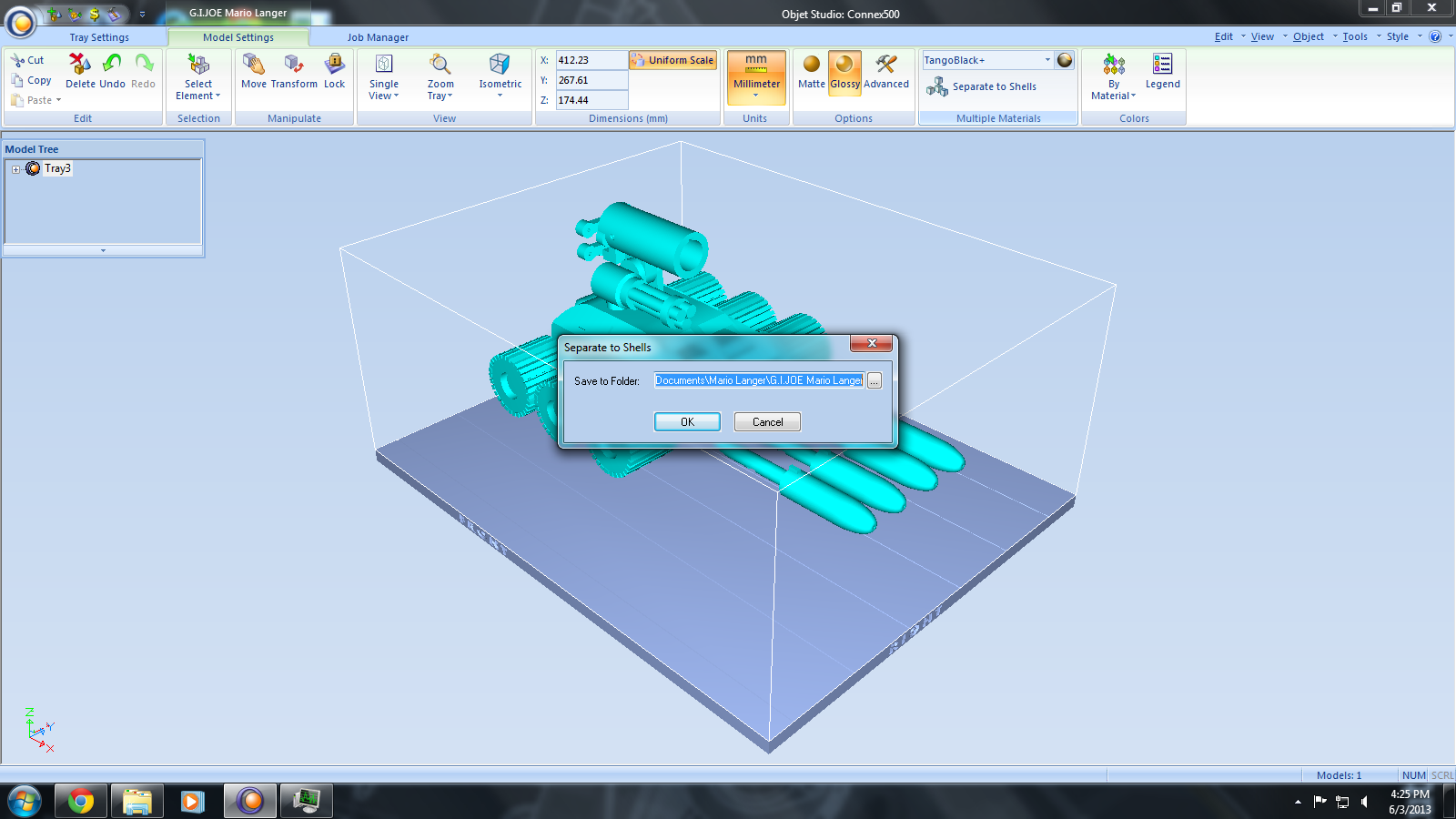Browse for folder with the ellipsis button
The image size is (1456, 819).
coord(875,380)
